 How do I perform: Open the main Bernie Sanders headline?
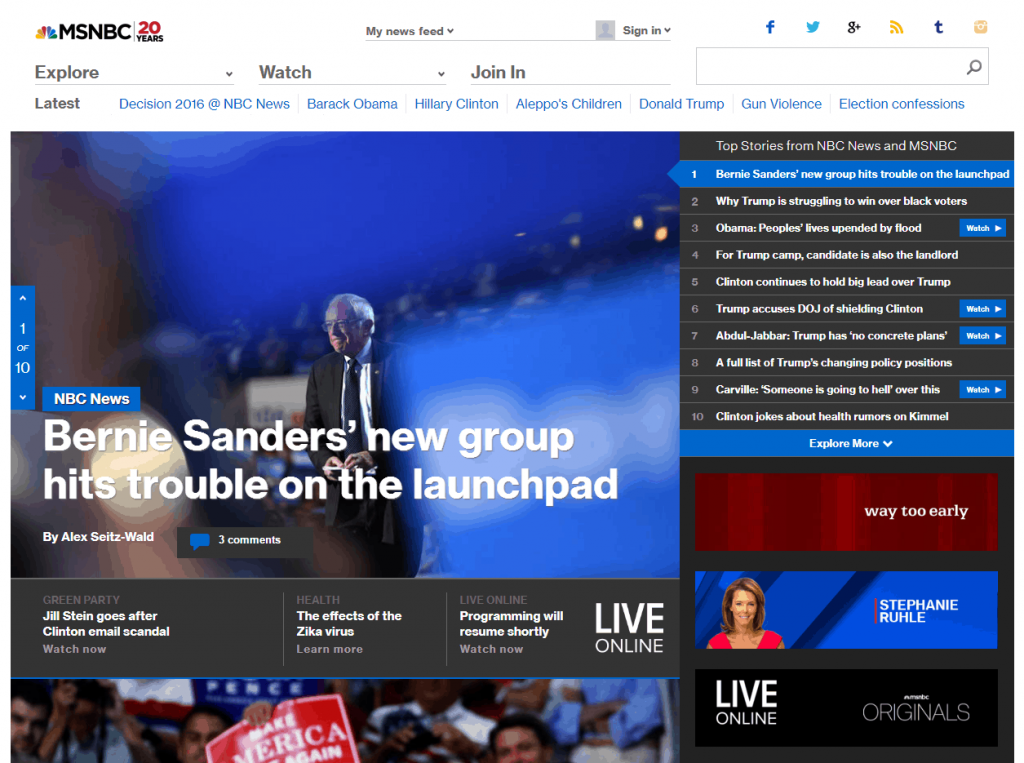coord(330,461)
